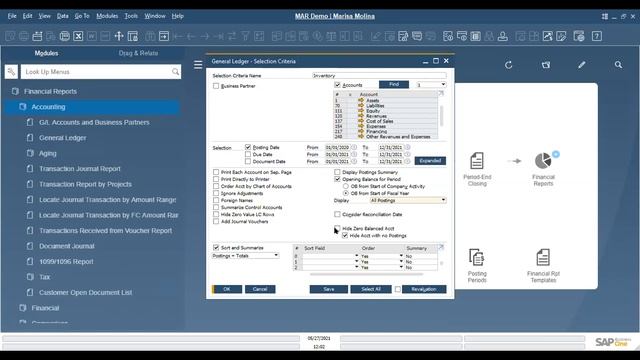
Task: Open the Period-End Closing tile
Action: pos(477,169)
